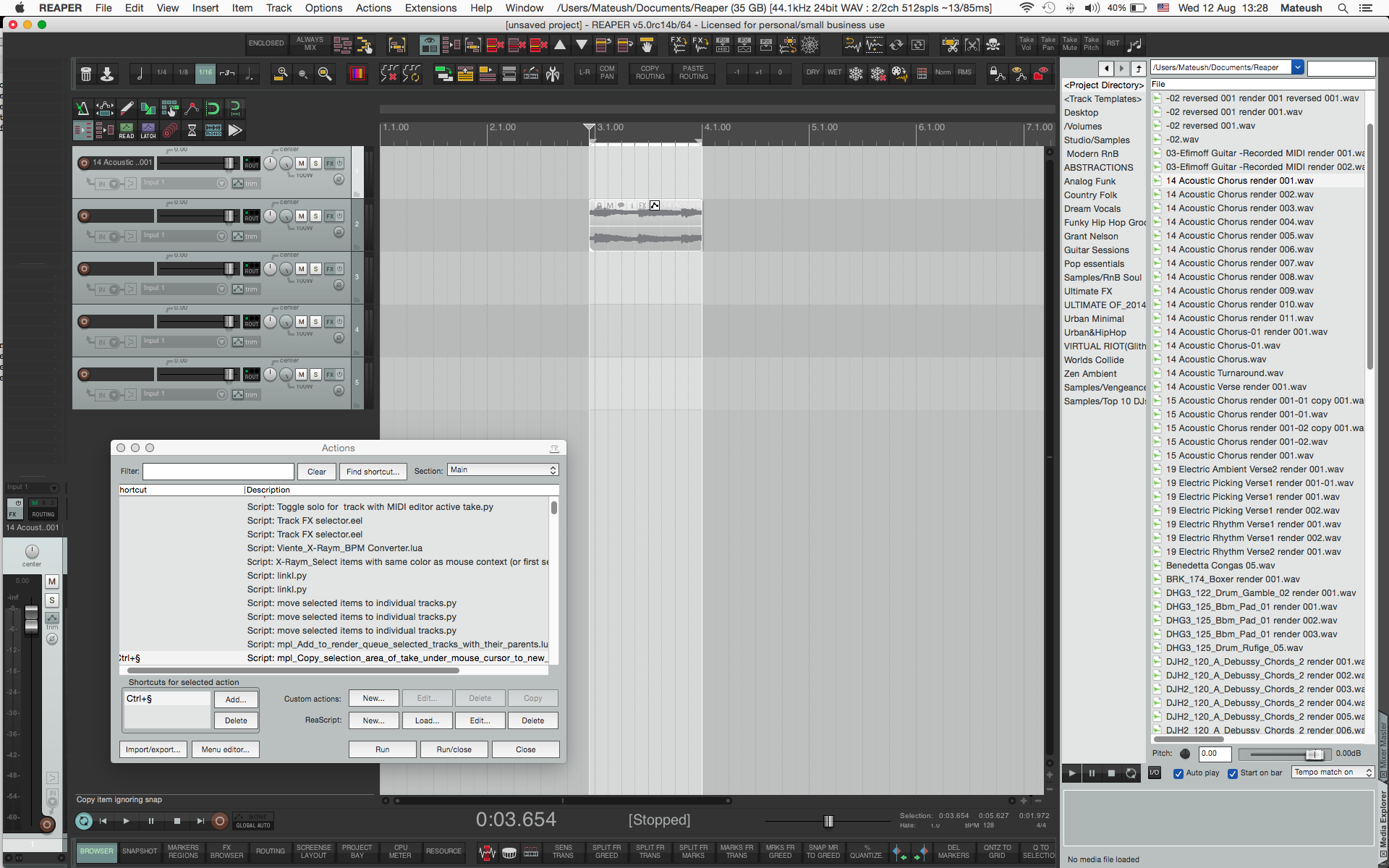Click the white hand grab toolbar icon
This screenshot has height=868, width=1389.
click(647, 45)
